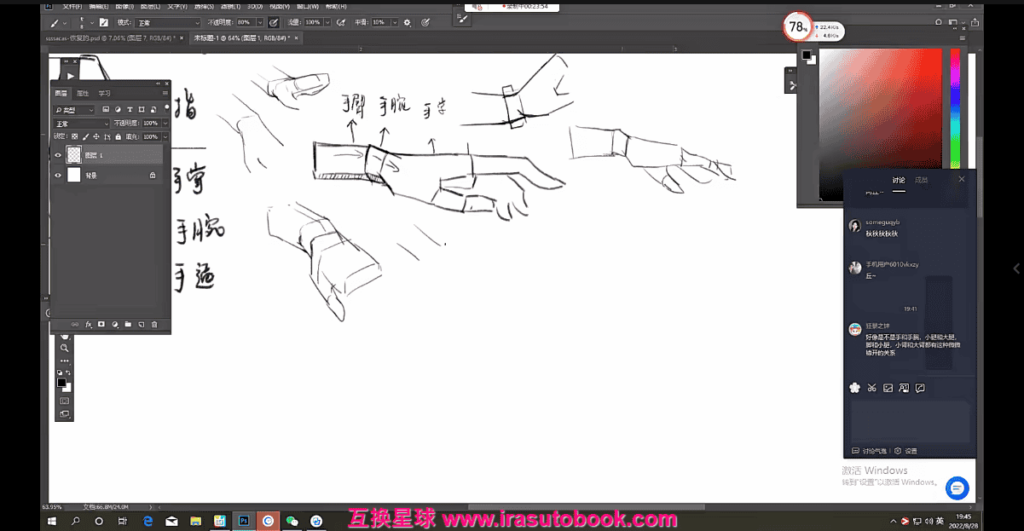
Task: Add a layer mask
Action: 101,324
